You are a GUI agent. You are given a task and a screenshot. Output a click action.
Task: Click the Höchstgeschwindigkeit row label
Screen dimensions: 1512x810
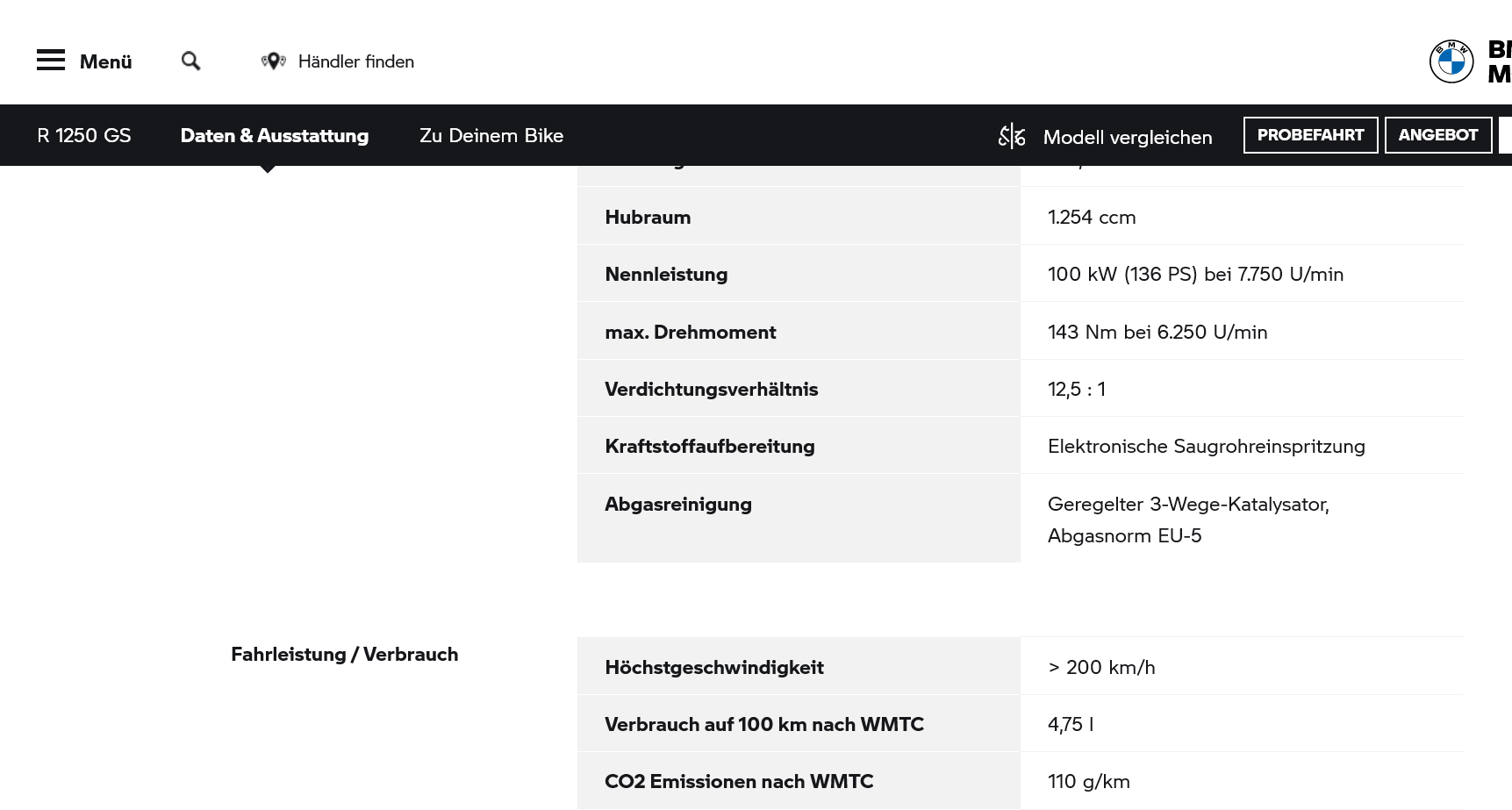(x=713, y=667)
